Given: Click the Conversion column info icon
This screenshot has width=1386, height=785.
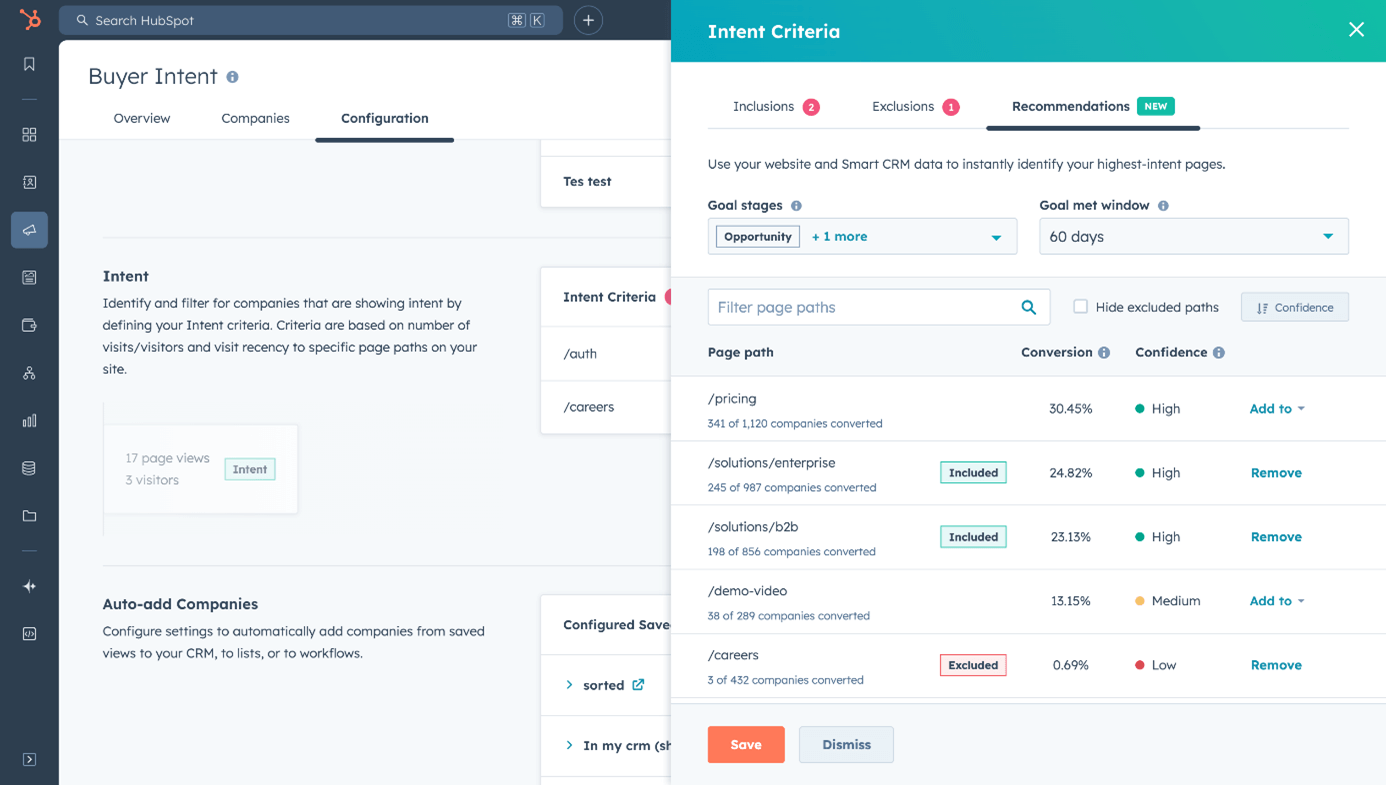Looking at the screenshot, I should pyautogui.click(x=1104, y=353).
